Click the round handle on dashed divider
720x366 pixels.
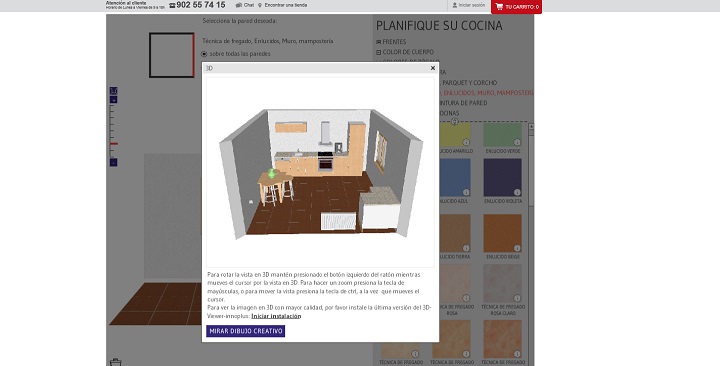pos(455,122)
